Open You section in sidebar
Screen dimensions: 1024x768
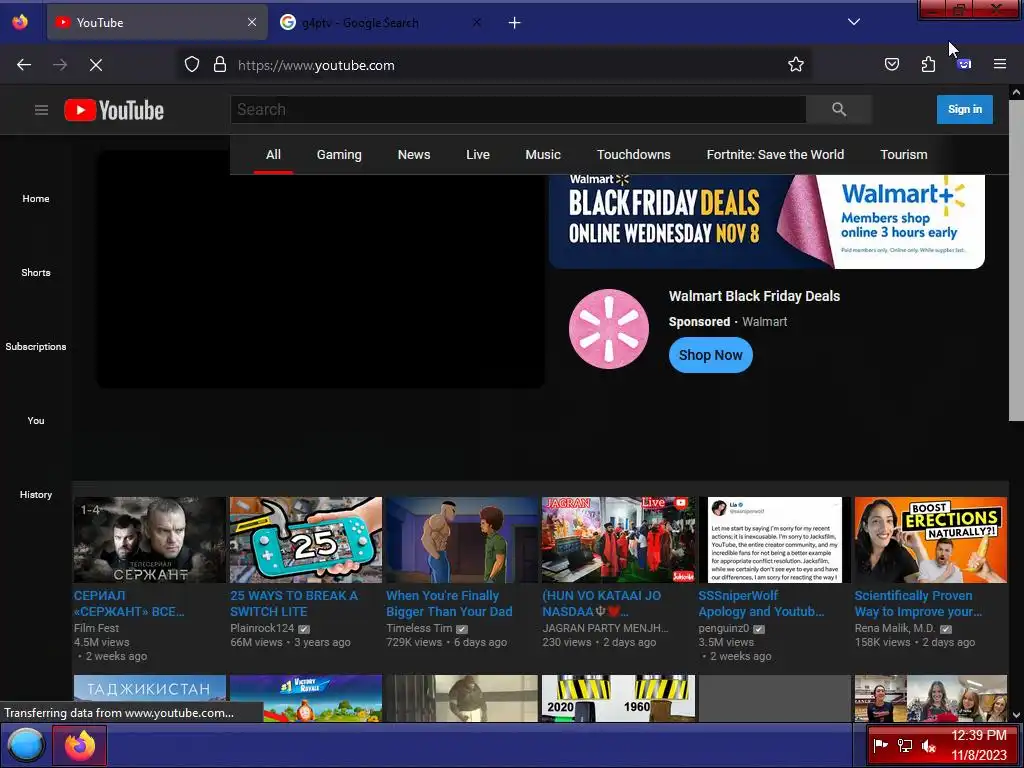[x=36, y=421]
